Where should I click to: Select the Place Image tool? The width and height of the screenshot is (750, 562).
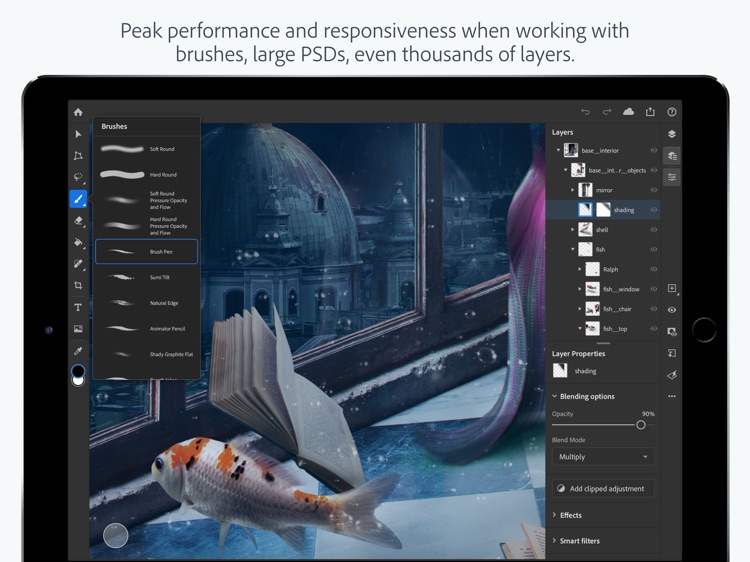78,329
